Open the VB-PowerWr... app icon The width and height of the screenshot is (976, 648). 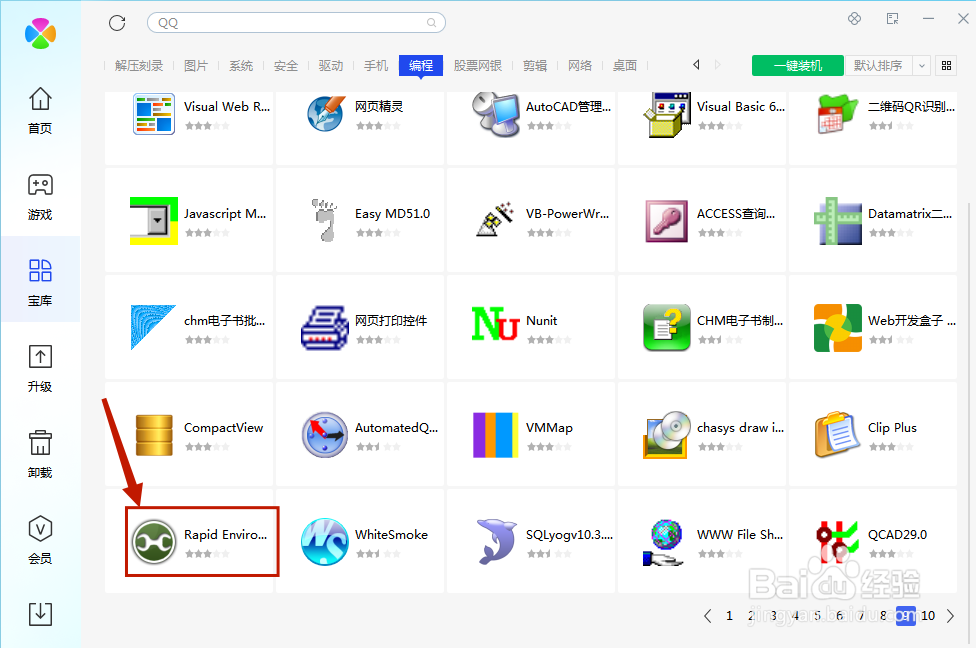click(x=495, y=220)
